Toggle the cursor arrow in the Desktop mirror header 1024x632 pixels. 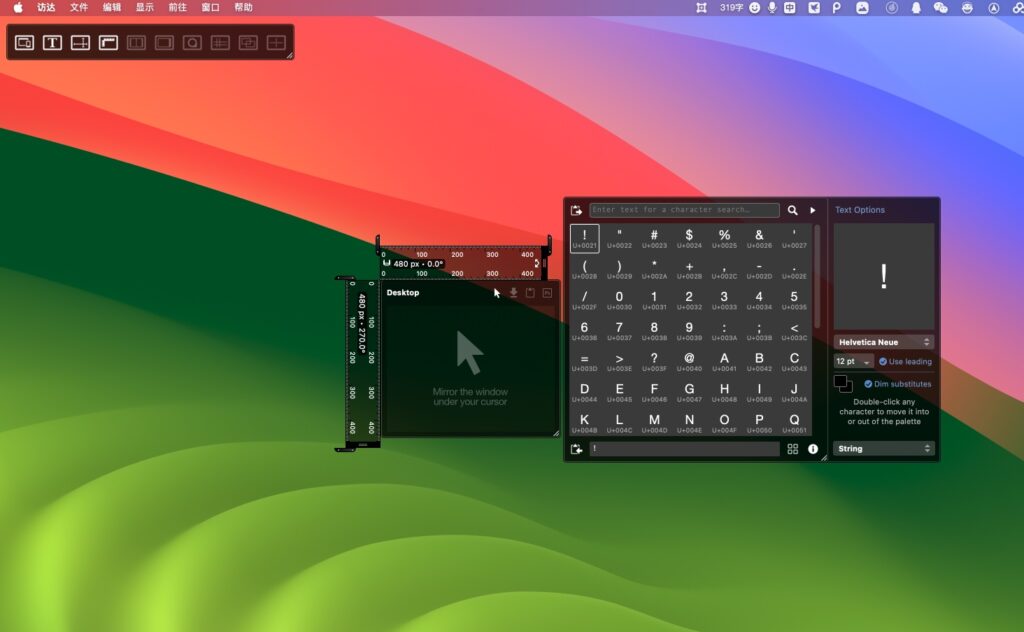tap(496, 293)
